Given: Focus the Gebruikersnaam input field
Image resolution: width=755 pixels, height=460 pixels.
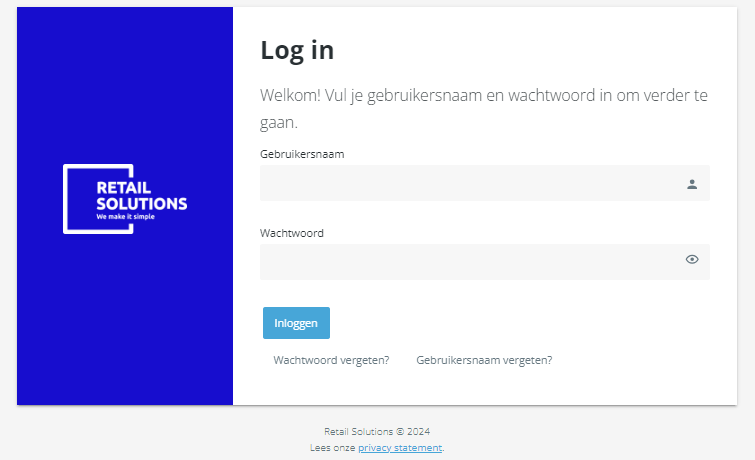Looking at the screenshot, I should (484, 183).
